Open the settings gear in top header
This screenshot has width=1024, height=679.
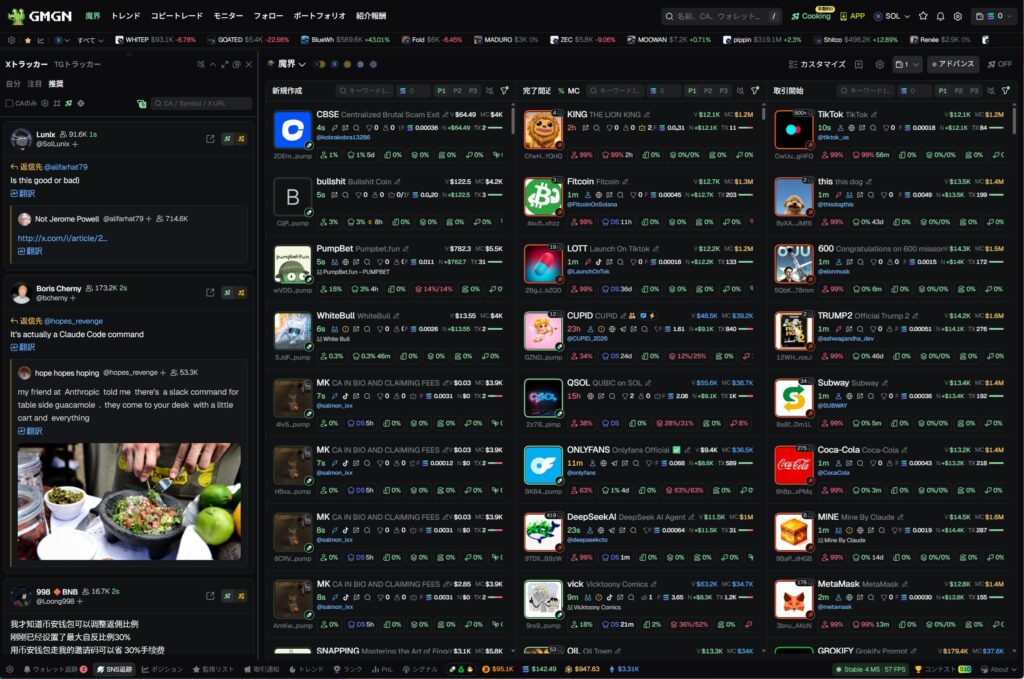[957, 16]
